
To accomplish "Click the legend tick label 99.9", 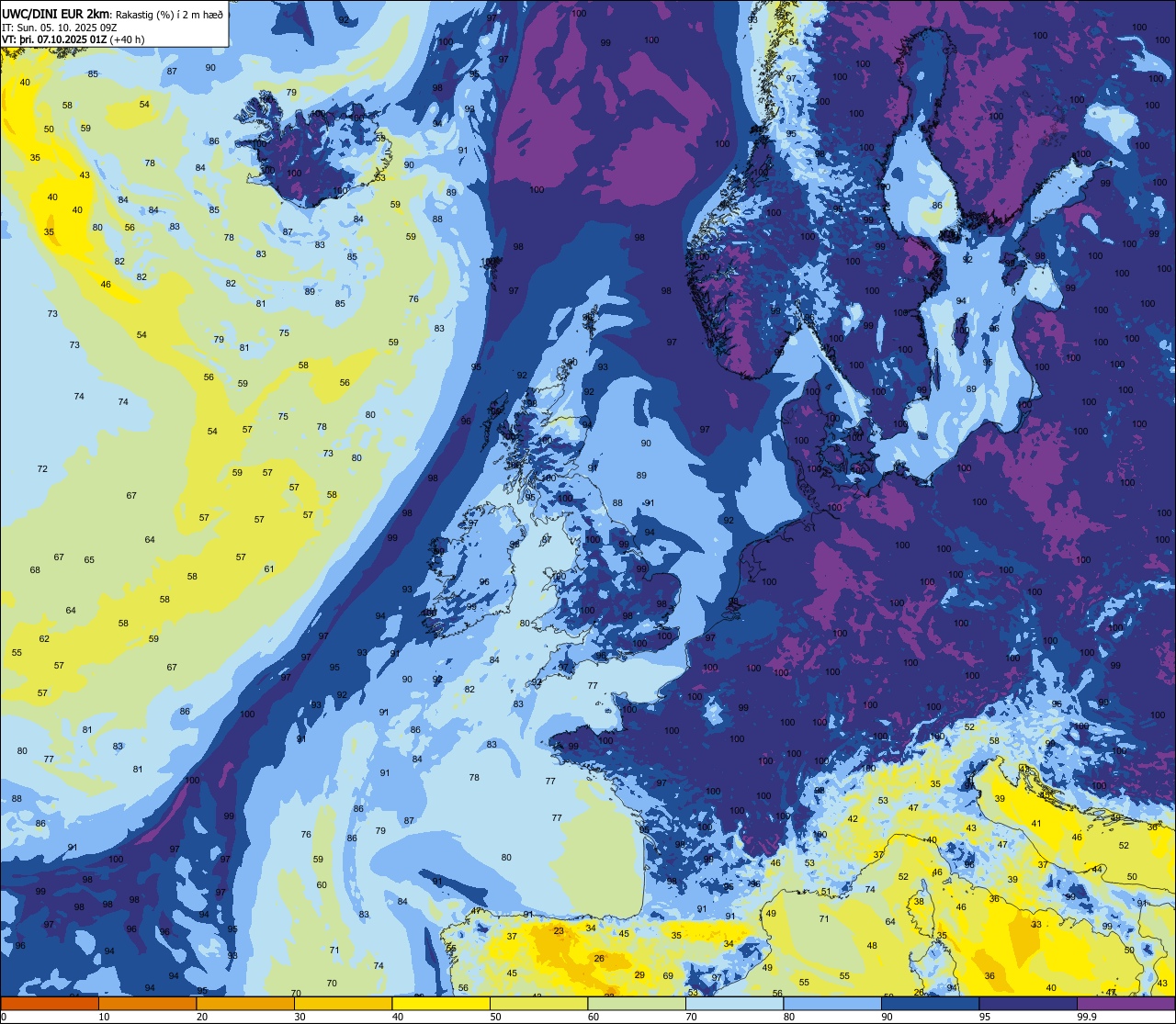I will [x=1087, y=1017].
